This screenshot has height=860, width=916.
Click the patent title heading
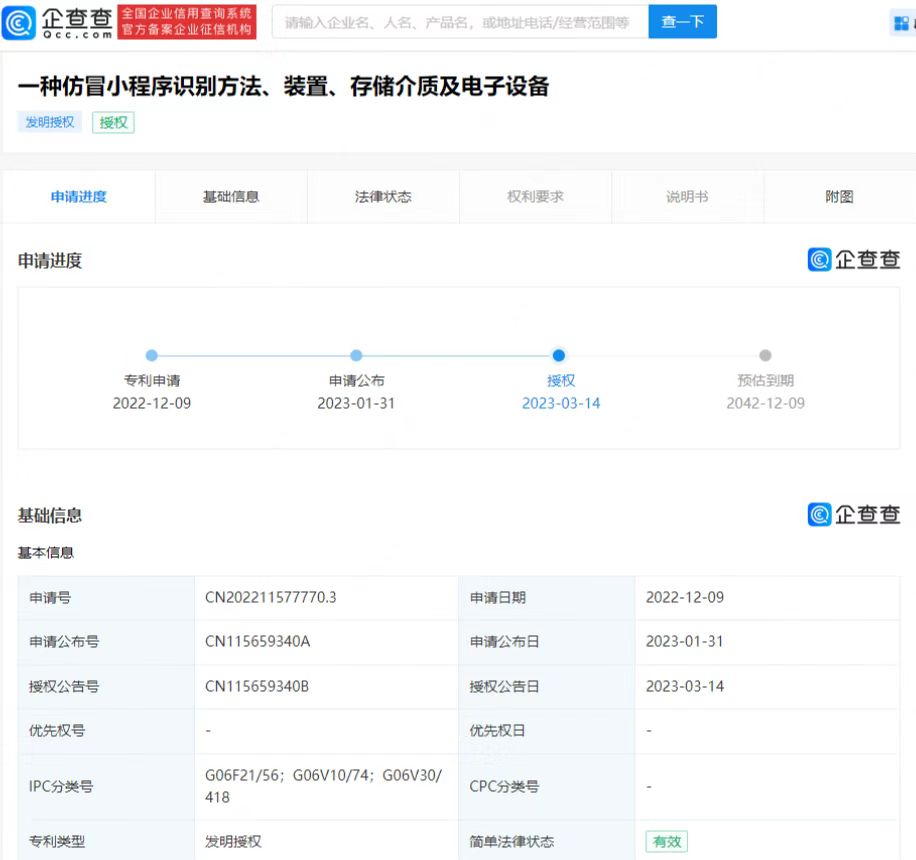pyautogui.click(x=284, y=86)
